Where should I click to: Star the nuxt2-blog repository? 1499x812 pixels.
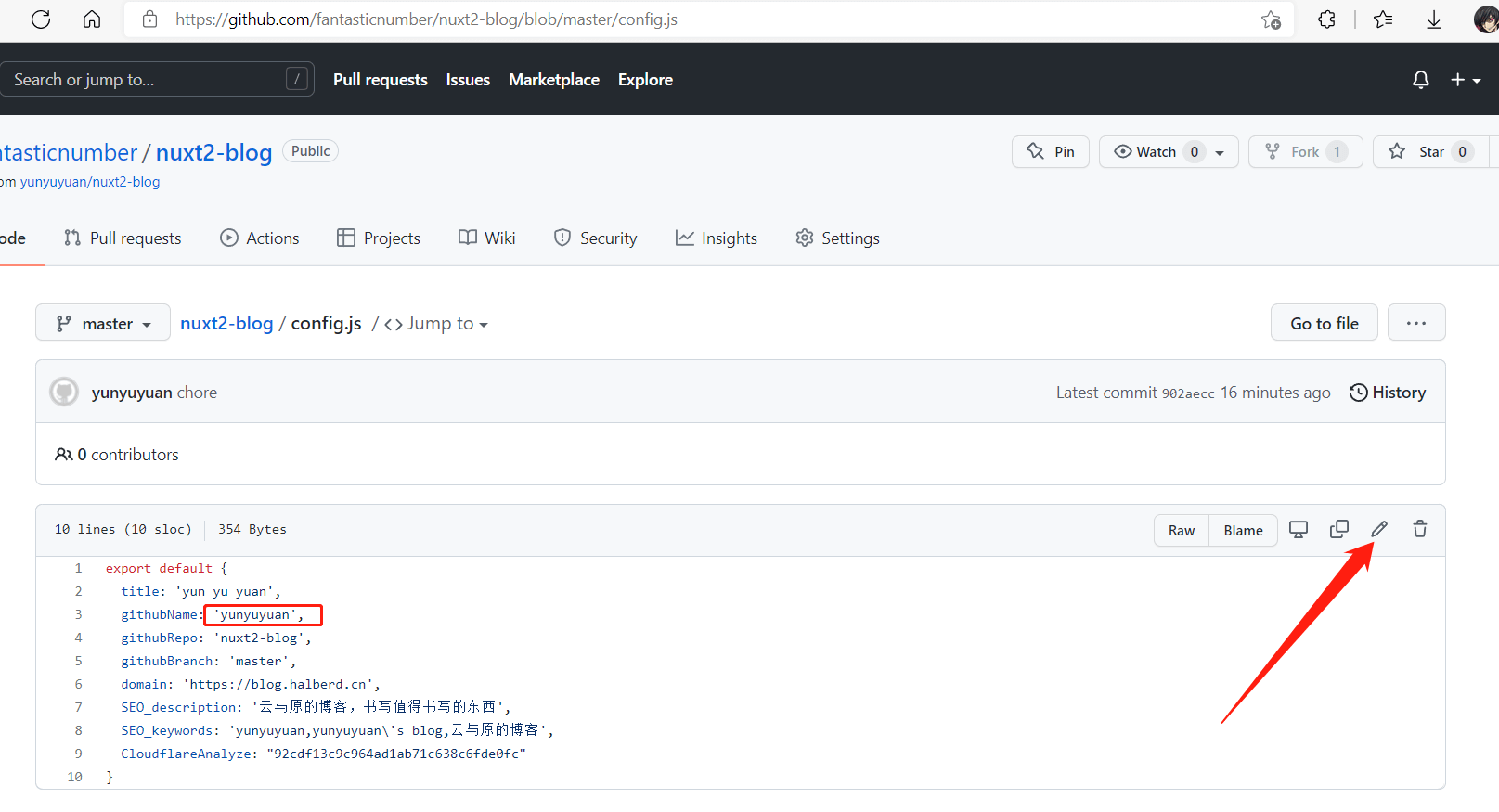click(x=1420, y=152)
